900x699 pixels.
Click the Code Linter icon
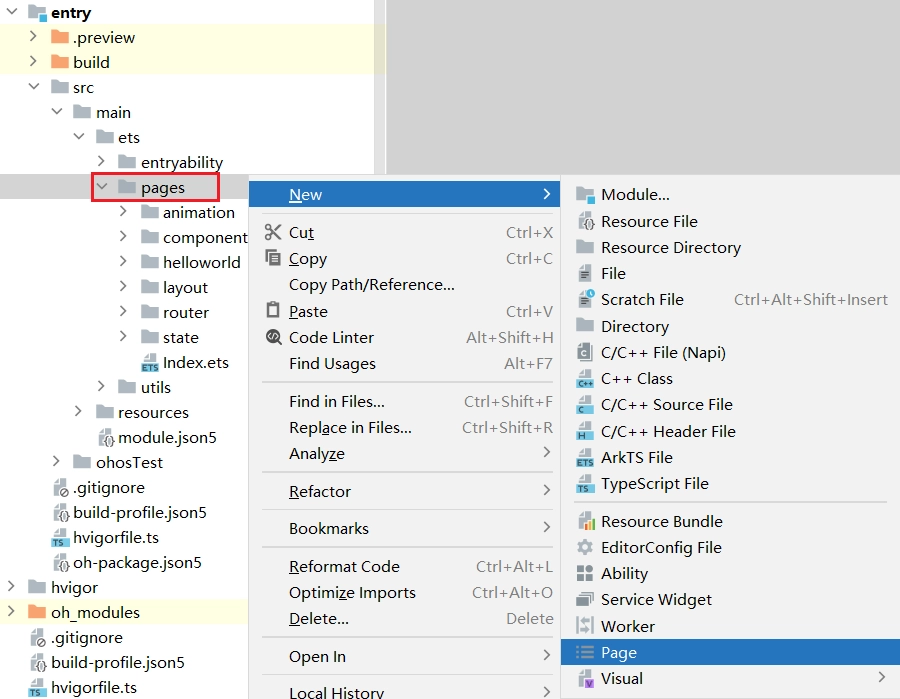(273, 338)
